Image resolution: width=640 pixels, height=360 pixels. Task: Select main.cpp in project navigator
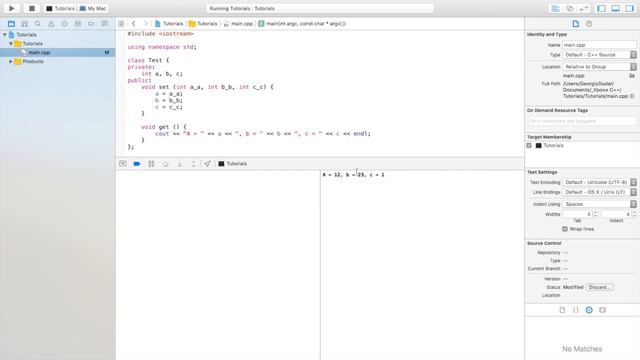click(x=58, y=52)
